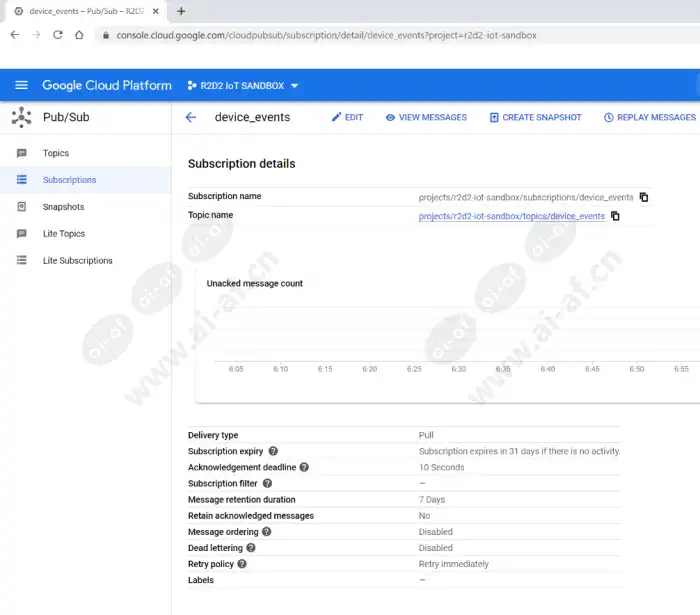
Task: Click the '7 Days' retention value
Action: tap(432, 499)
